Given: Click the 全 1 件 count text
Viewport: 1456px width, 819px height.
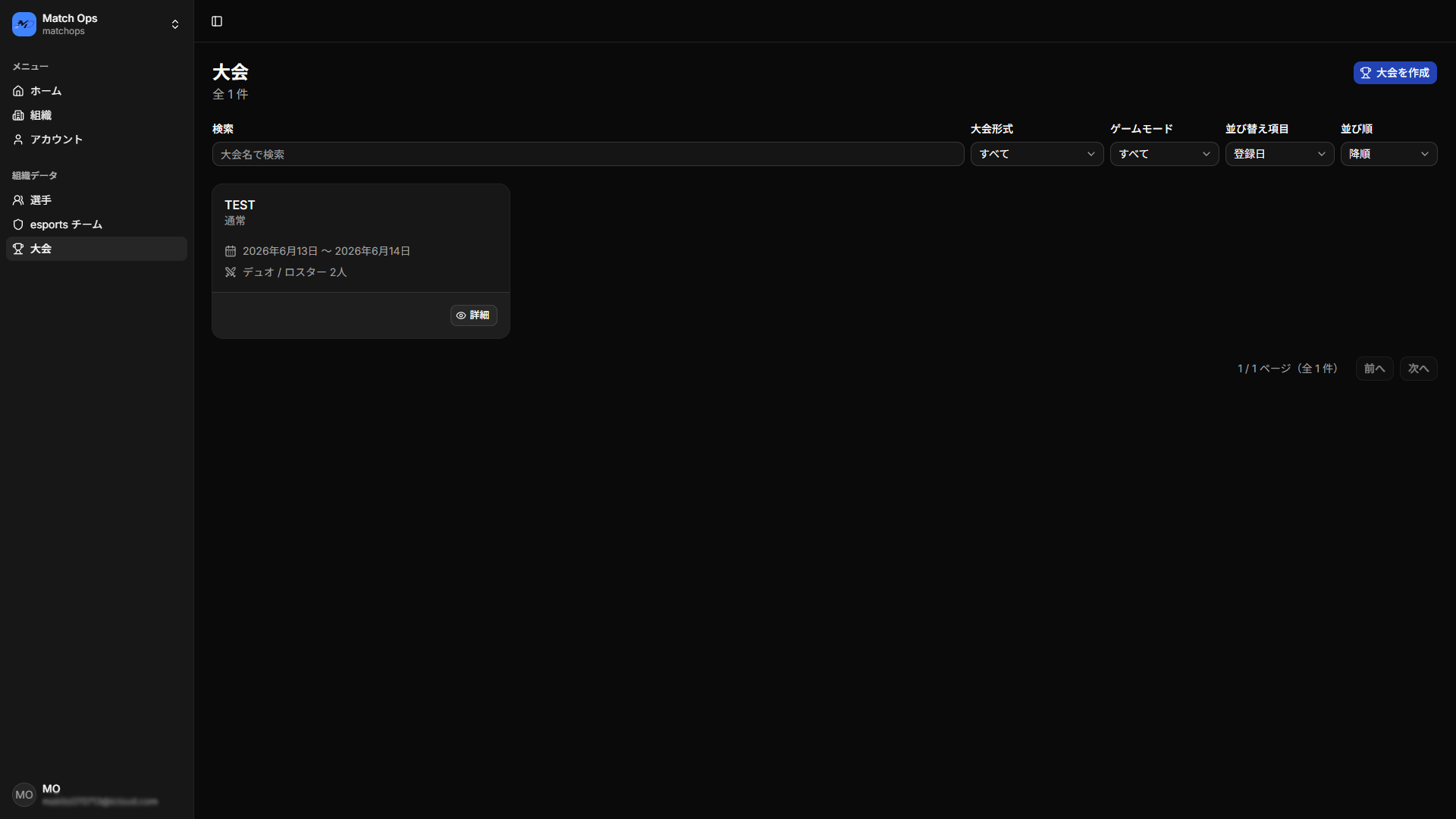Looking at the screenshot, I should click(230, 94).
